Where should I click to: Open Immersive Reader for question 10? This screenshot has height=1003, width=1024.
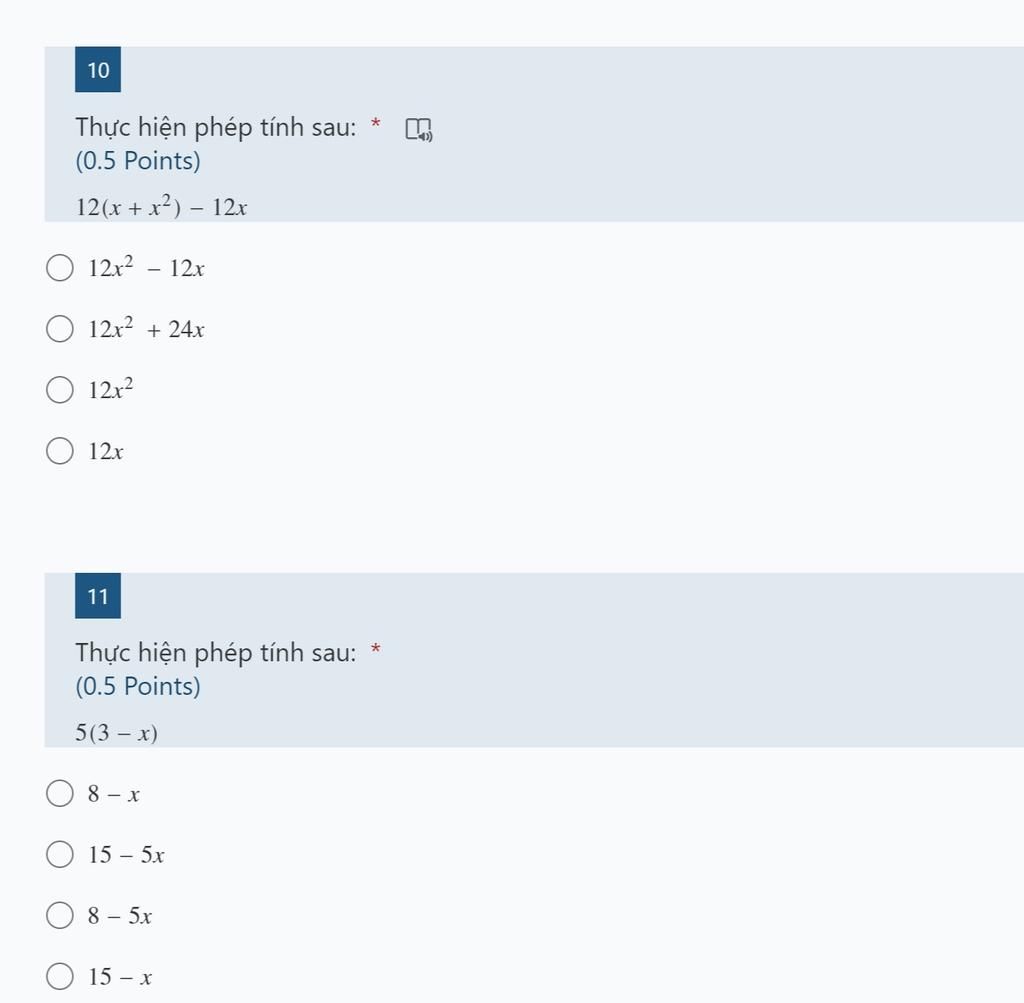pos(419,130)
